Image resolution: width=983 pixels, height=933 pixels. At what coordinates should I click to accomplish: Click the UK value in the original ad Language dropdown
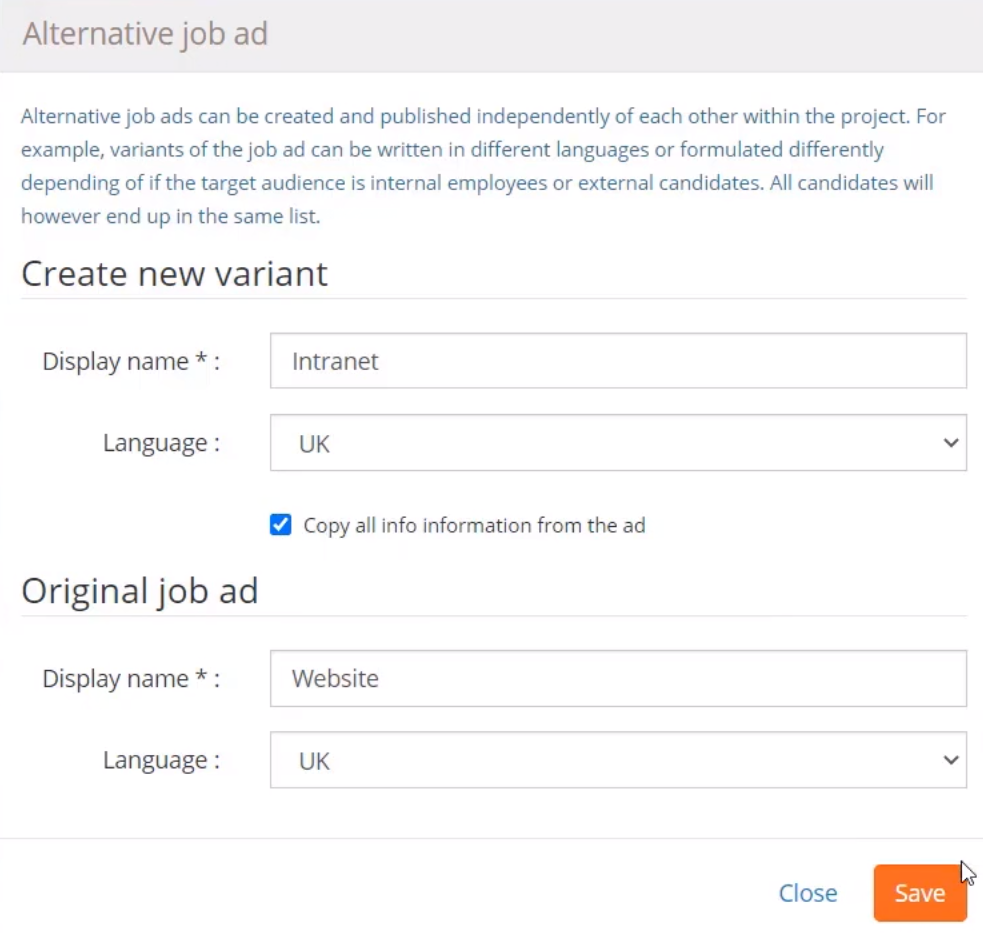click(x=314, y=761)
